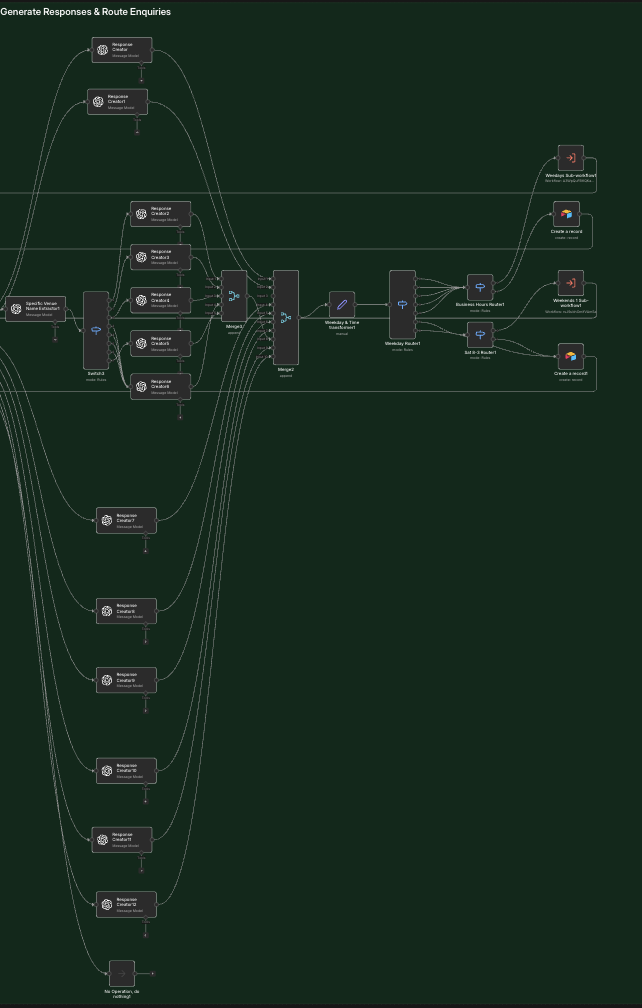Click the Generate Responses & Route Enquiries title
This screenshot has width=642, height=1008.
pyautogui.click(x=86, y=12)
